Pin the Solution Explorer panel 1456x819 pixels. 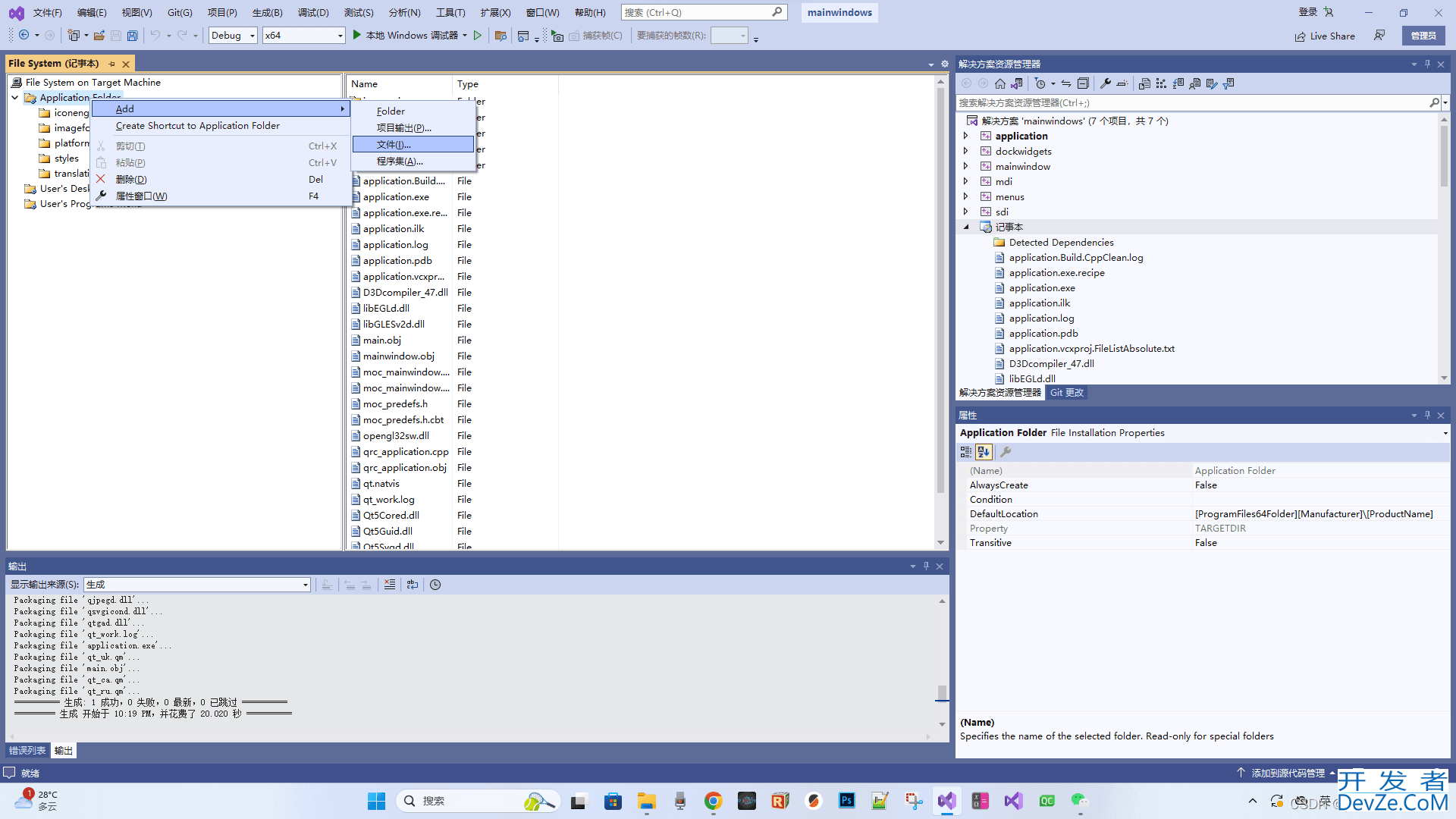tap(1427, 64)
